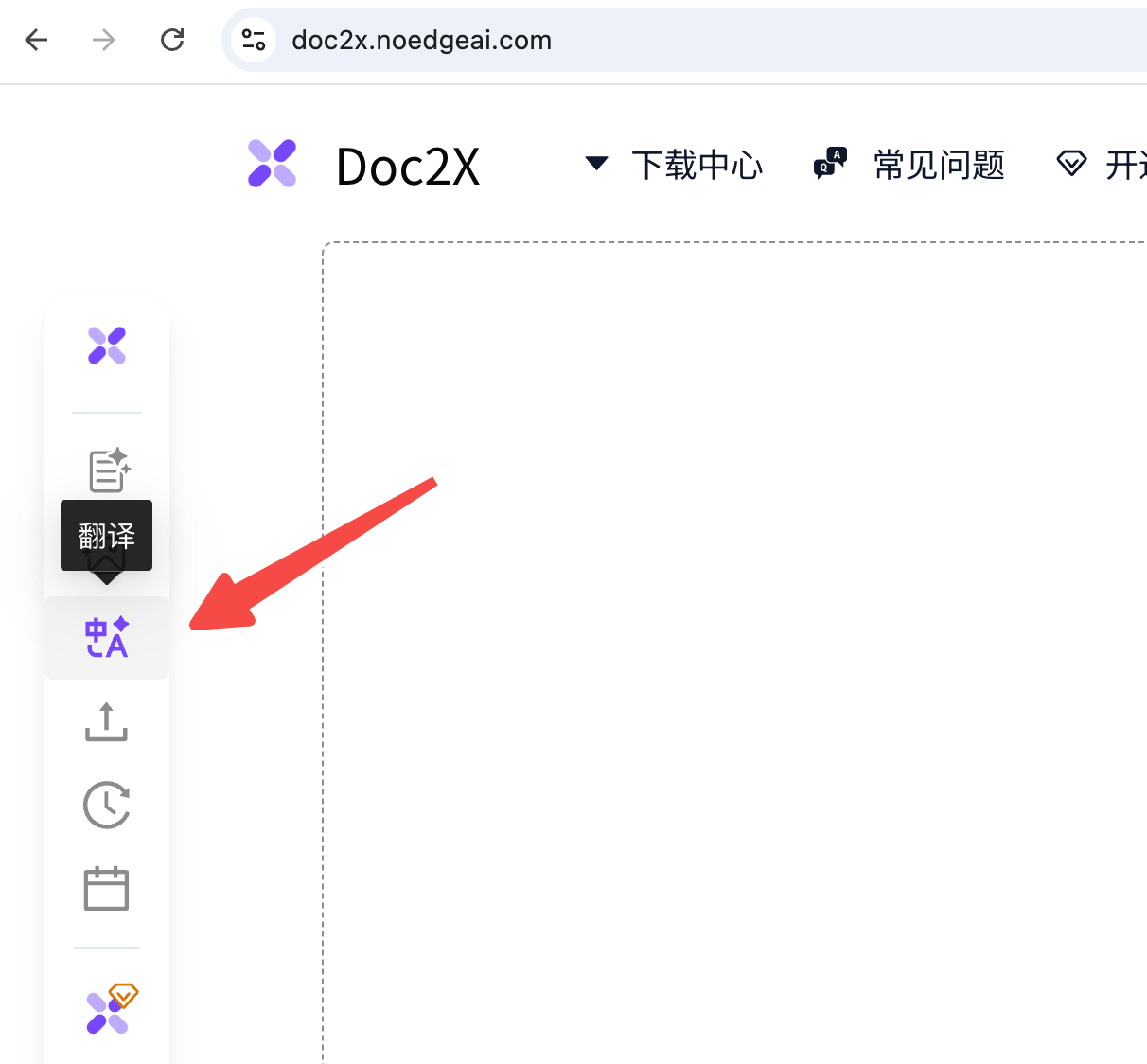This screenshot has height=1064, width=1147.
Task: Click the 开通 link beside the diamond
Action: (1126, 166)
